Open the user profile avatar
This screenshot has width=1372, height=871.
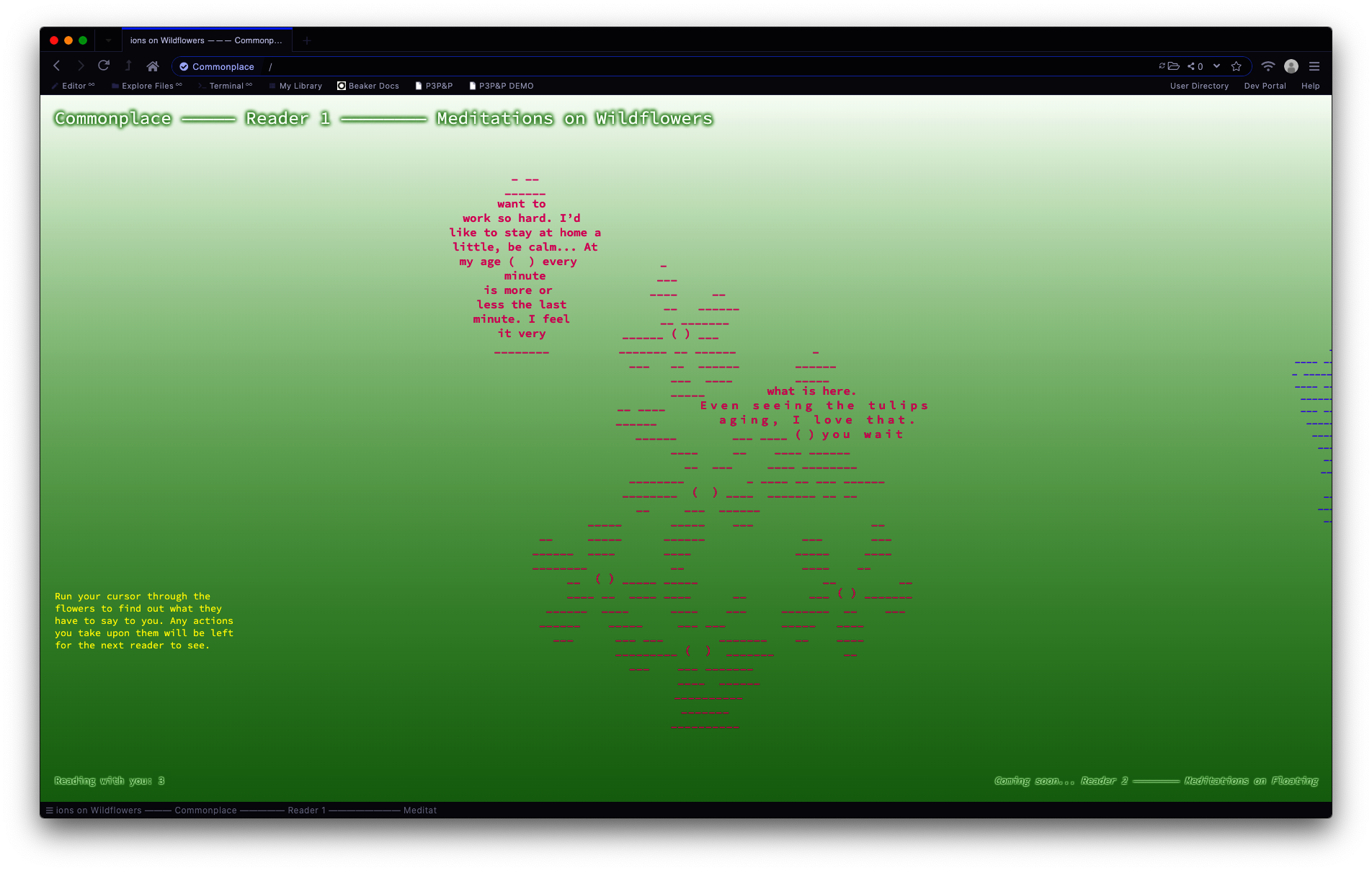[1291, 66]
